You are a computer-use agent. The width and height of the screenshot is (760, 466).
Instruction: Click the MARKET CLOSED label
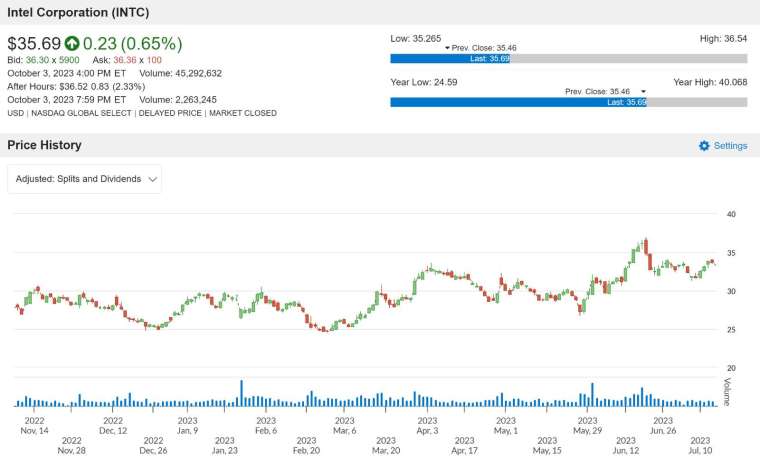[243, 113]
